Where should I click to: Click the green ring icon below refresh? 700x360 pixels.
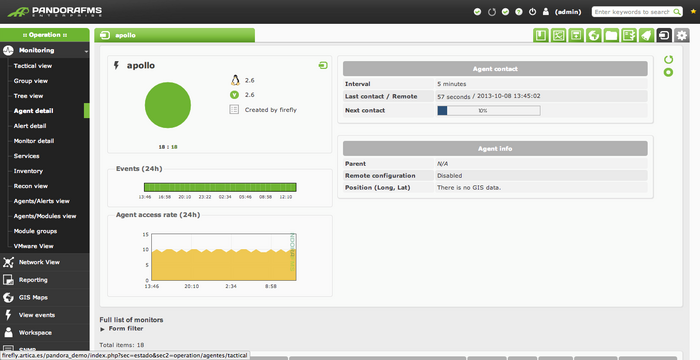668,72
